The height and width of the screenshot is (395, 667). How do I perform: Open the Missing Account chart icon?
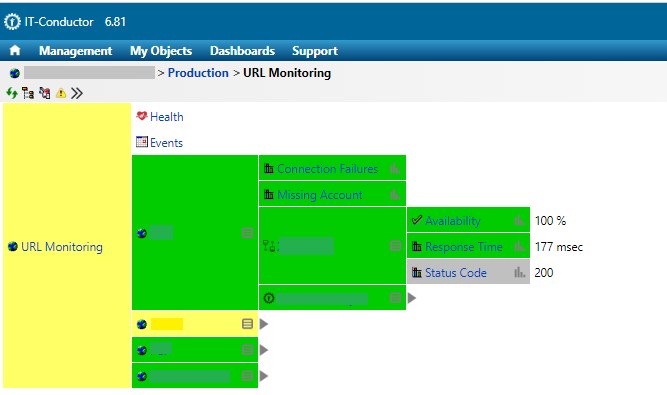(x=395, y=194)
